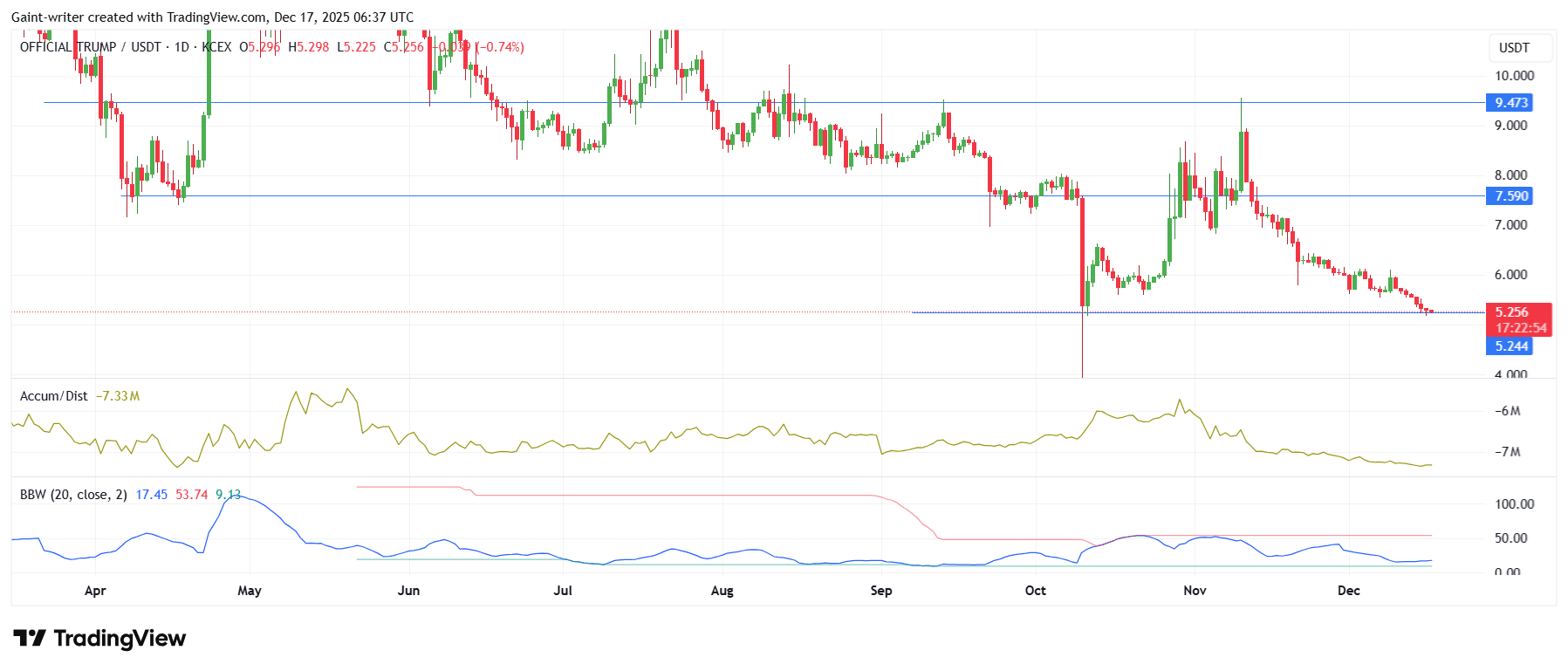Click the BBW value 17.45

tap(152, 495)
